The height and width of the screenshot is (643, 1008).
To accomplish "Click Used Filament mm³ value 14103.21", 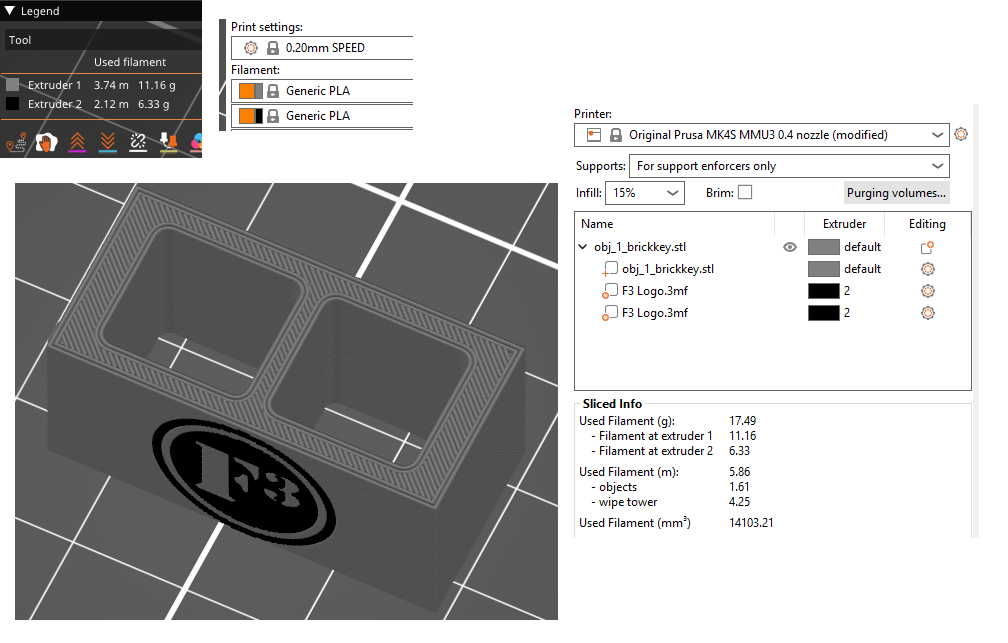I will (x=751, y=523).
